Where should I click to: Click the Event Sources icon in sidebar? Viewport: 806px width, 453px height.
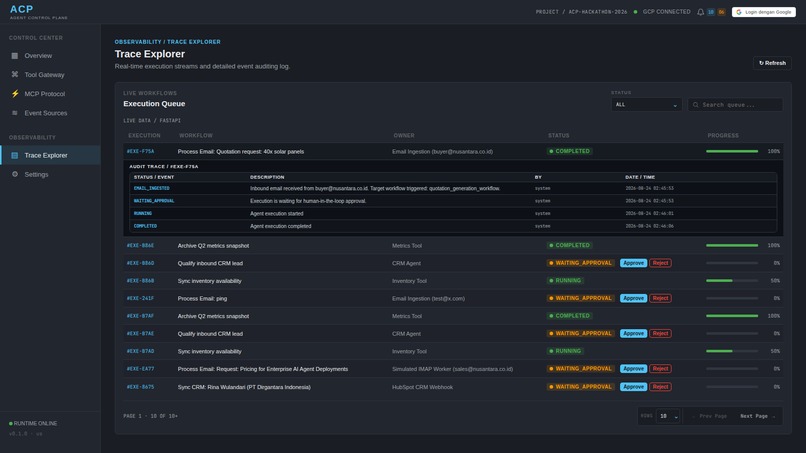14,113
